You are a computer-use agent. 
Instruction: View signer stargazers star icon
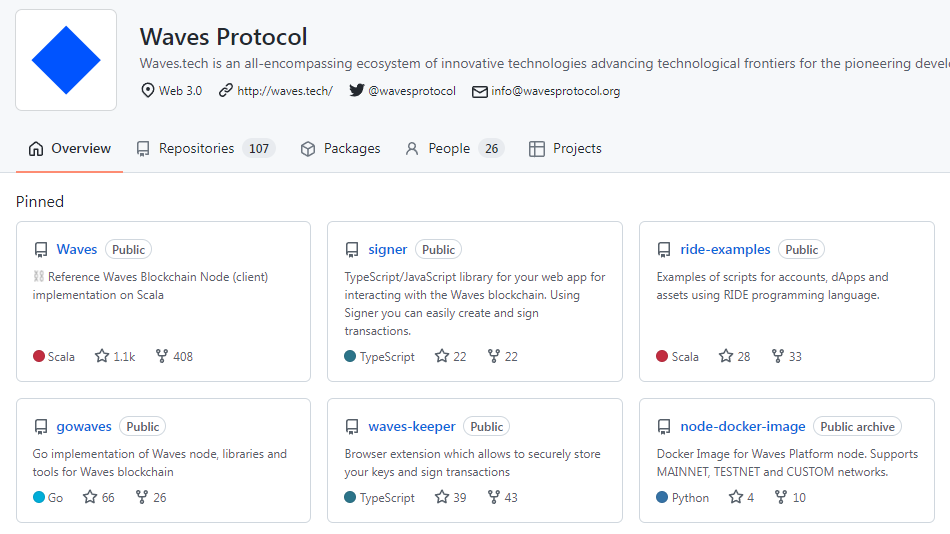(x=442, y=356)
